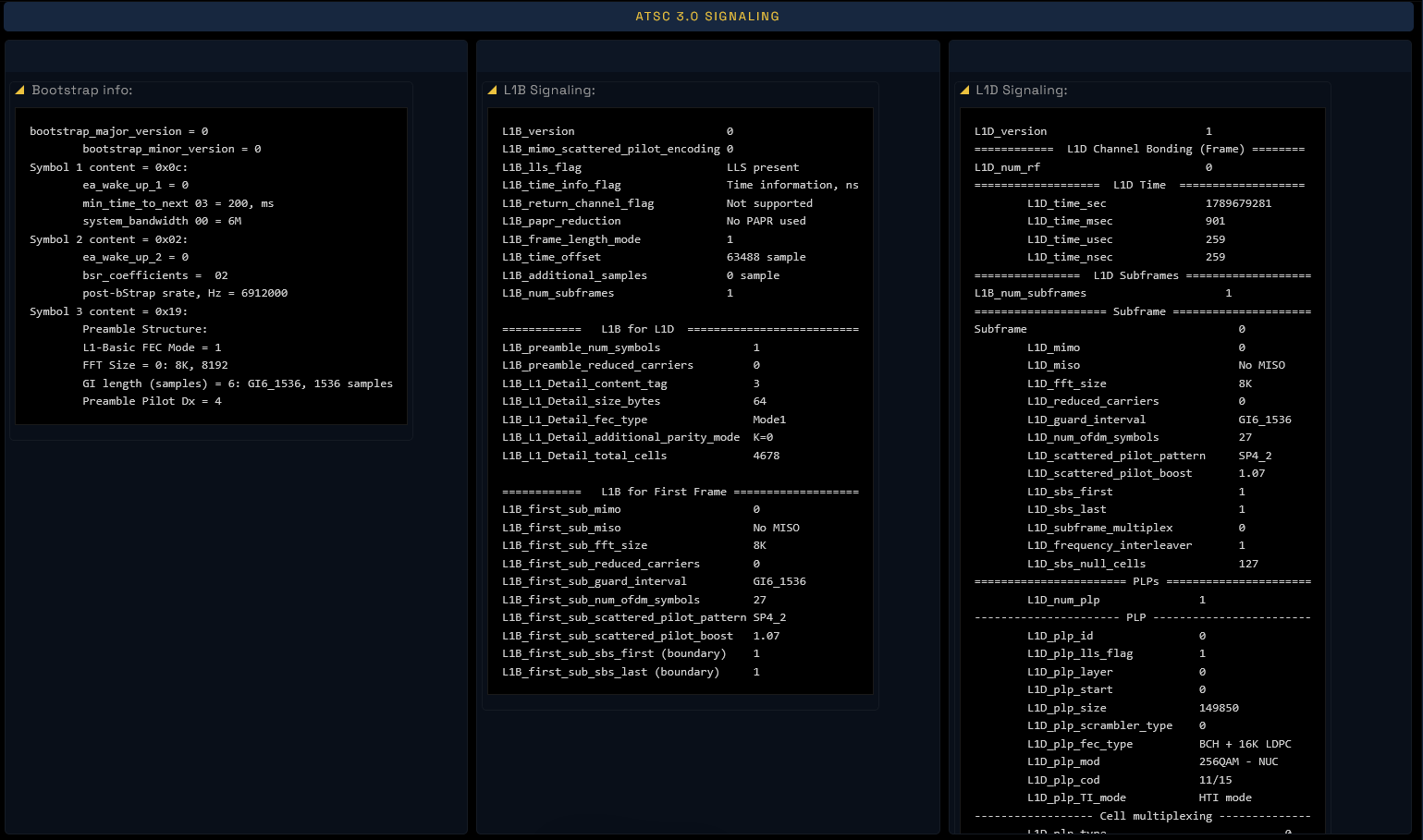
Task: Click the L1D_plp_TI_mode HTI mode row
Action: pyautogui.click(x=1140, y=797)
